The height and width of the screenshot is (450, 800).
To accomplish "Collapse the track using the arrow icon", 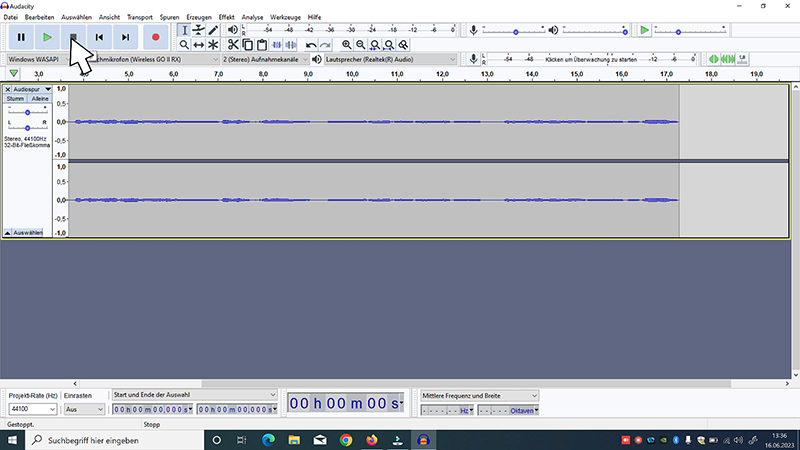I will pos(8,233).
